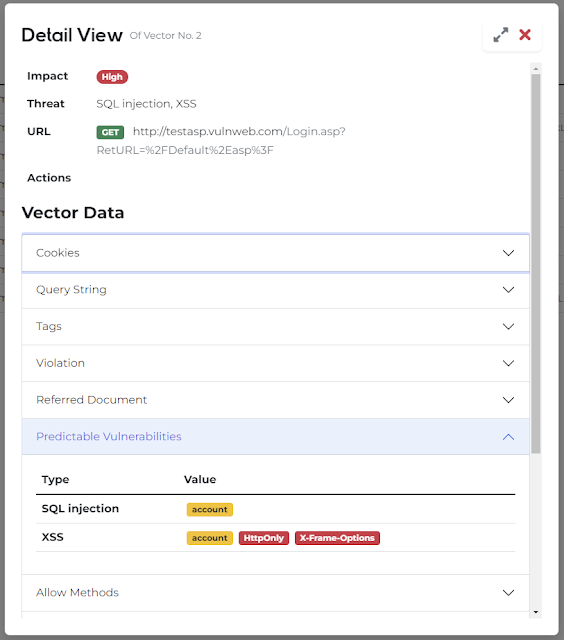Click the chevron on the Violation row
Screen dimensions: 564x640
point(508,363)
